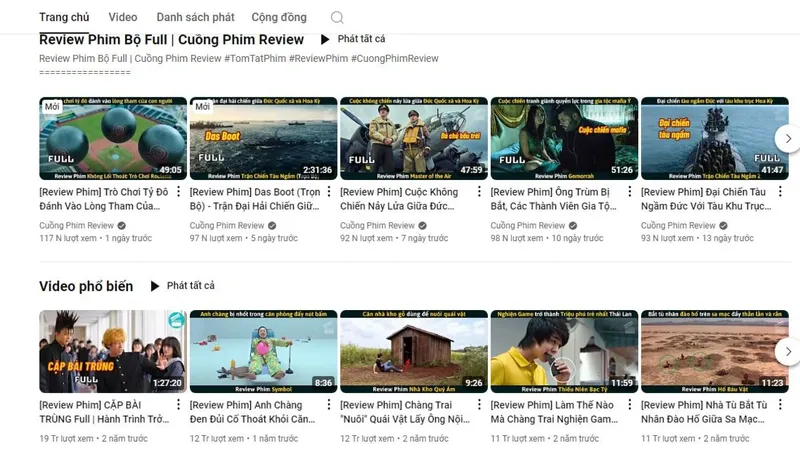Image resolution: width=800 pixels, height=450 pixels.
Task: Open more options for Đại Chiến Tàu Ngầm video
Action: [x=780, y=192]
